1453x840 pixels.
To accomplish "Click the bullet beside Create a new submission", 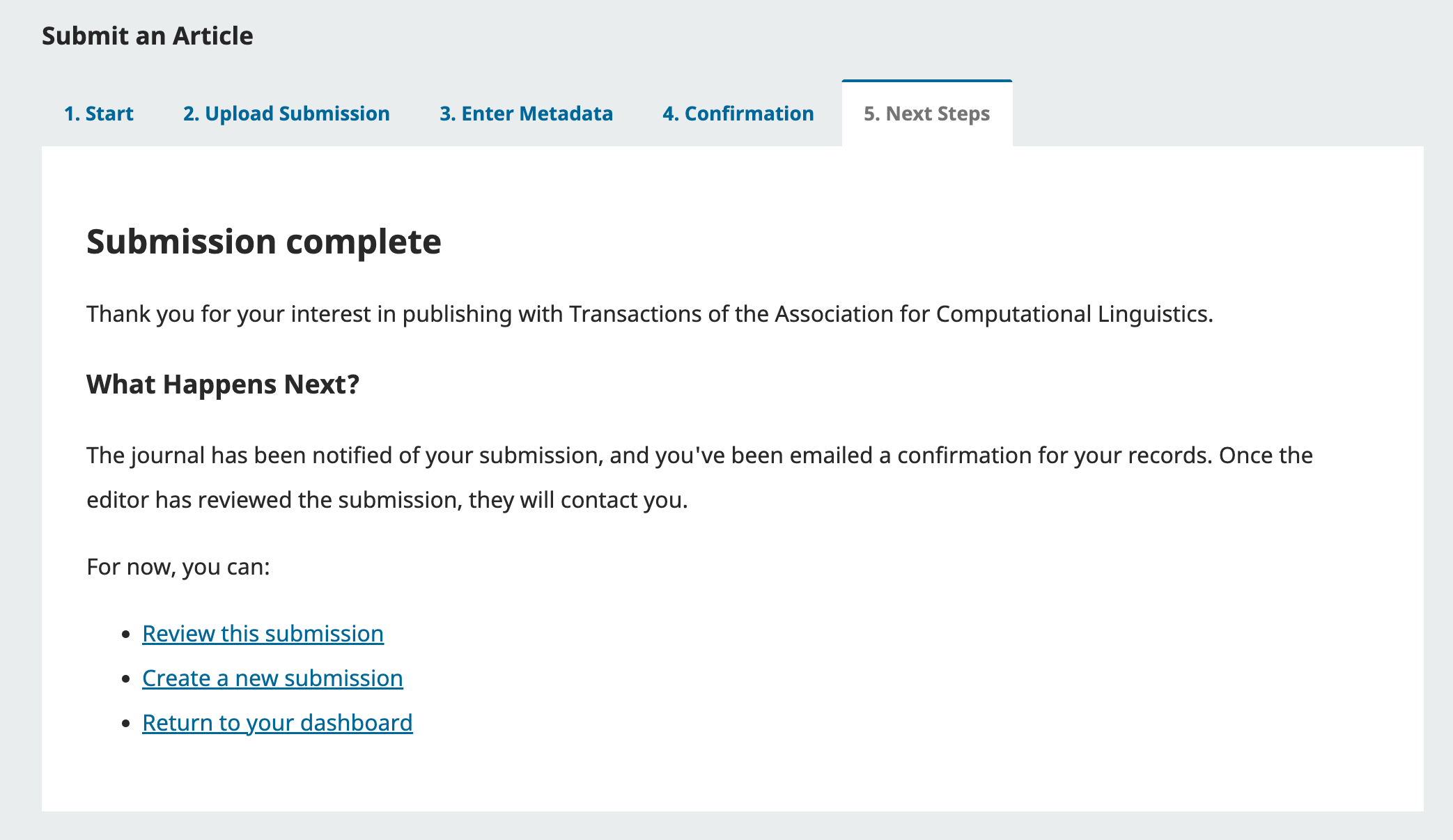I will tap(126, 679).
